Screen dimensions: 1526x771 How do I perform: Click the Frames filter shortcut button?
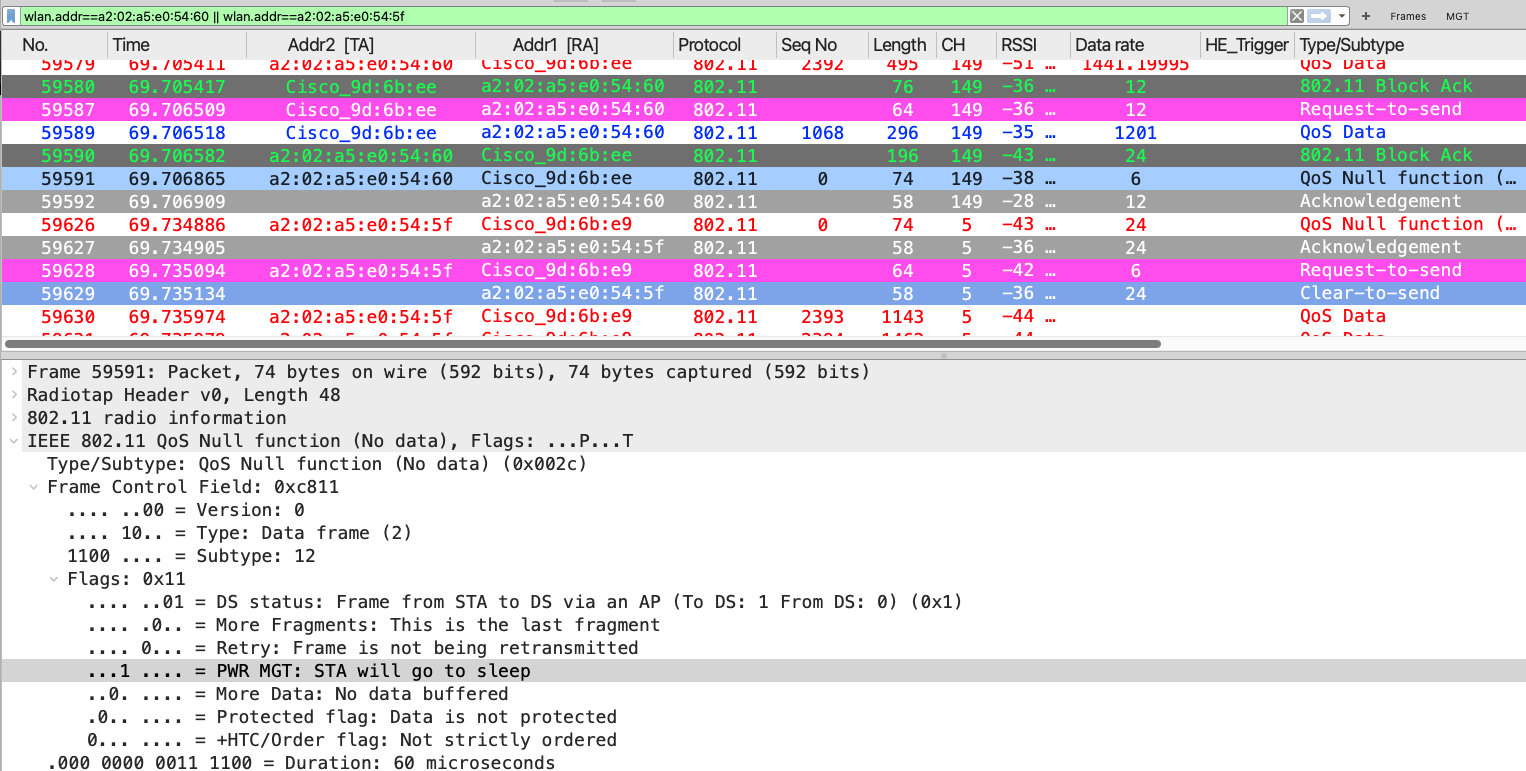[x=1408, y=16]
